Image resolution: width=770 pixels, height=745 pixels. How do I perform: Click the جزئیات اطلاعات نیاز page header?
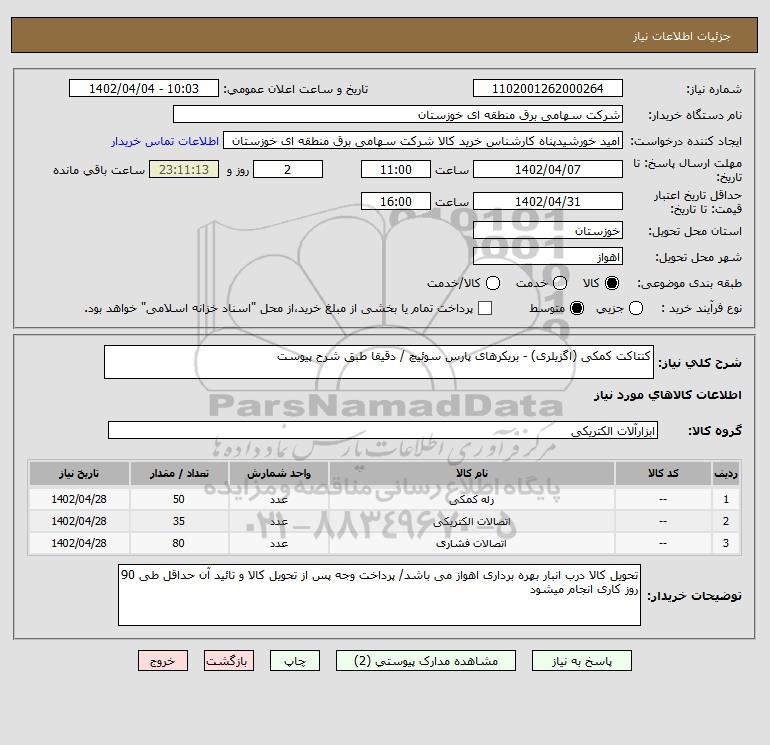tap(682, 36)
